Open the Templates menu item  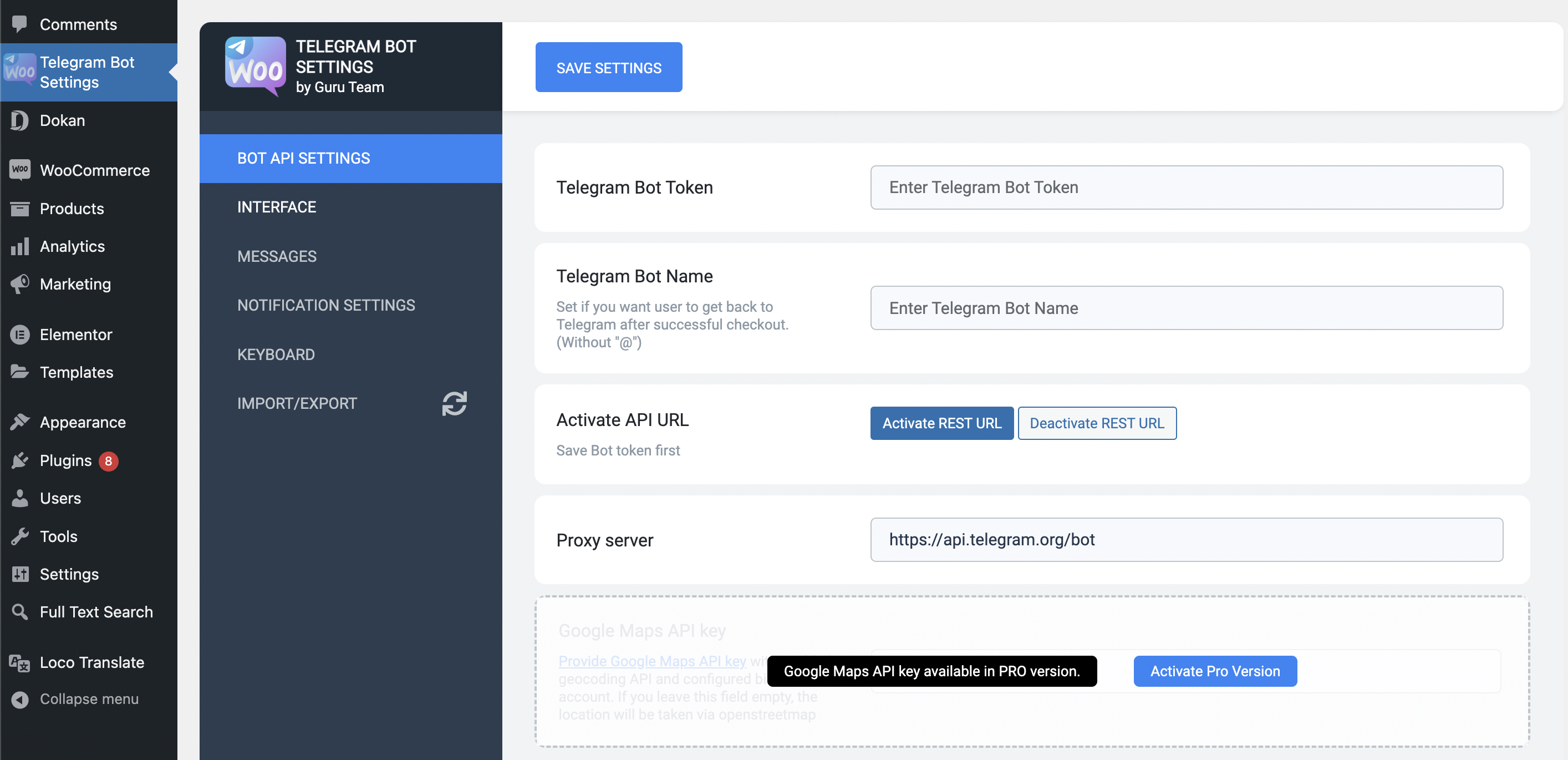(89, 372)
